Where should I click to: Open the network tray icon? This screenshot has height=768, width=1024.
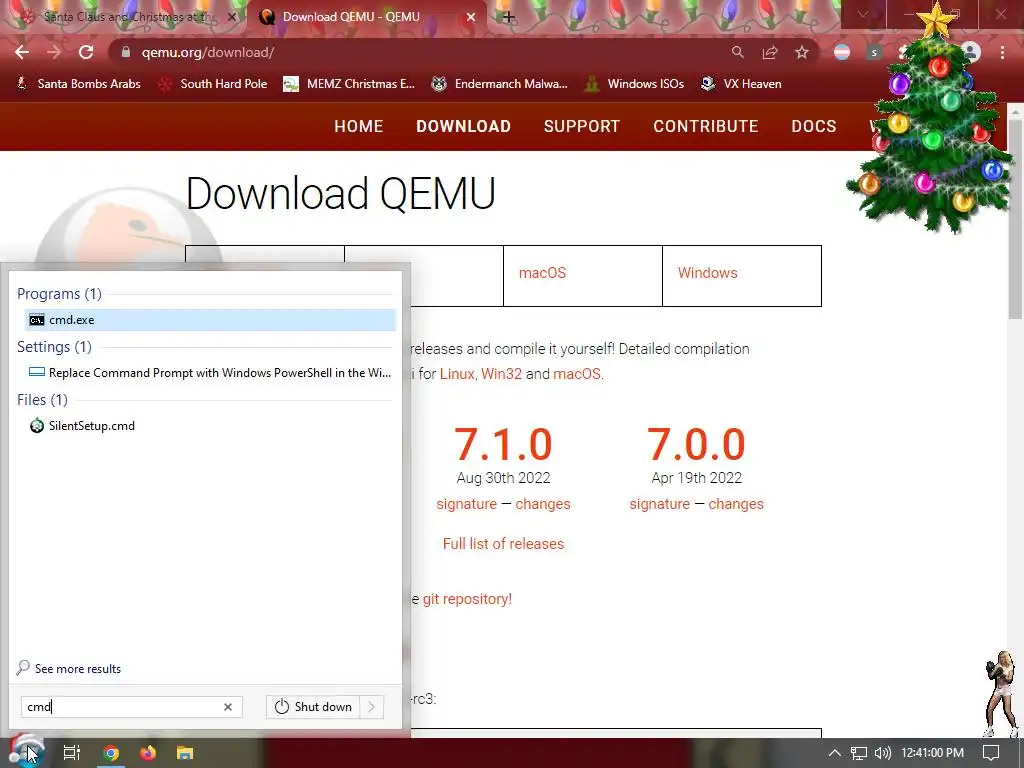pyautogui.click(x=859, y=753)
